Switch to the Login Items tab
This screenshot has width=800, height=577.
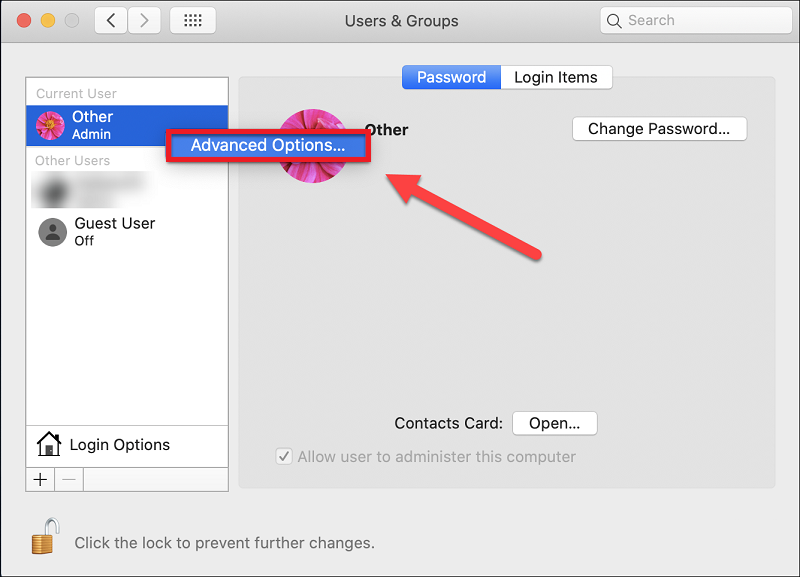(555, 77)
